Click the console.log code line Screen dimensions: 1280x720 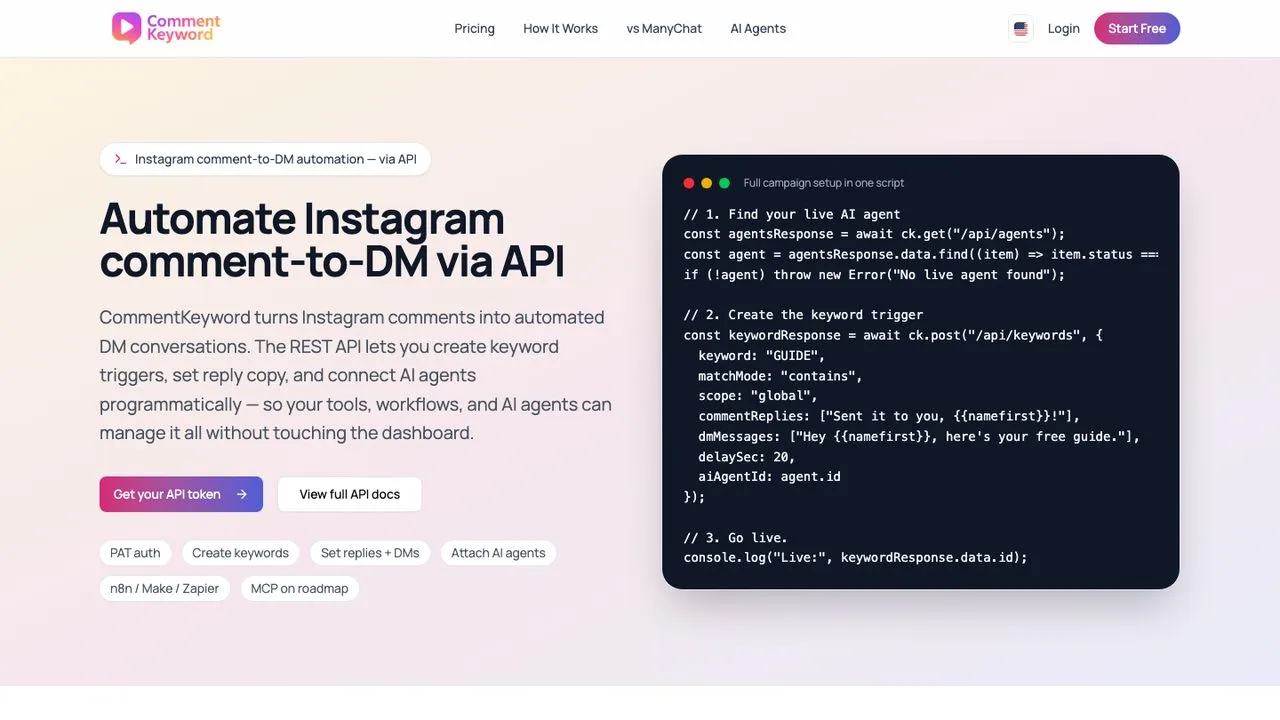pyautogui.click(x=856, y=558)
